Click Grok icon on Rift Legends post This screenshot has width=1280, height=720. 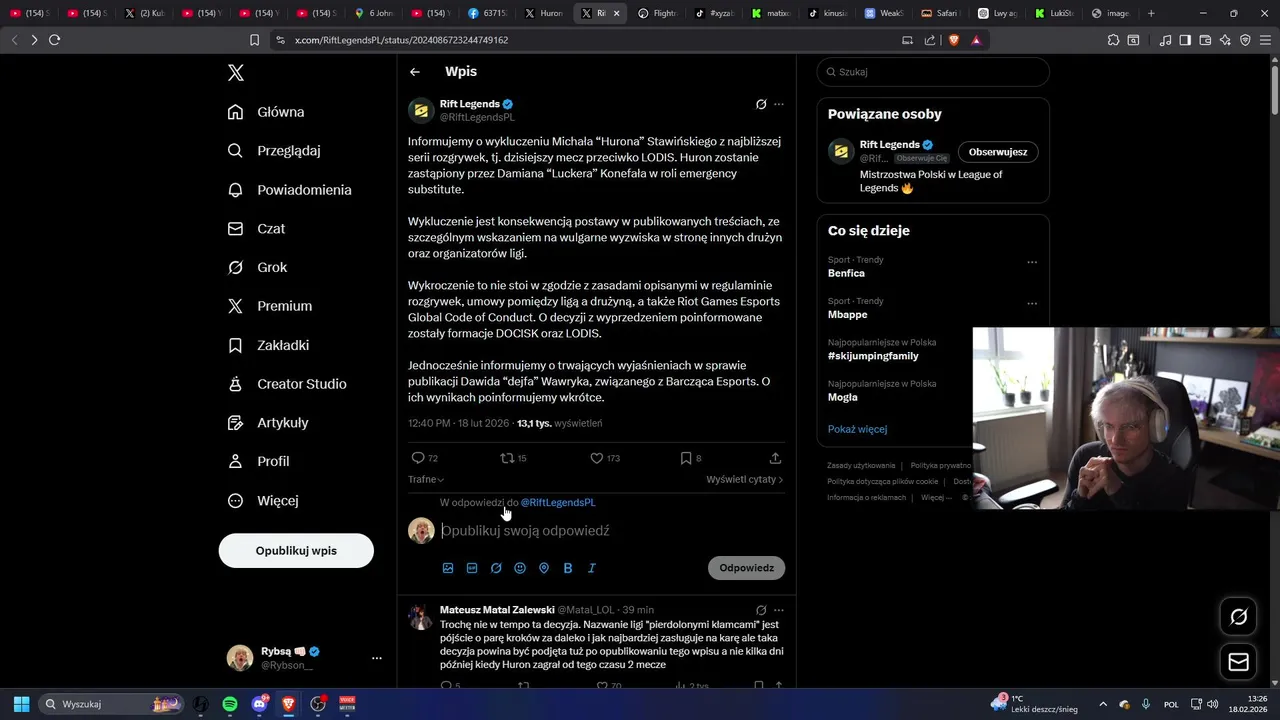pos(761,104)
